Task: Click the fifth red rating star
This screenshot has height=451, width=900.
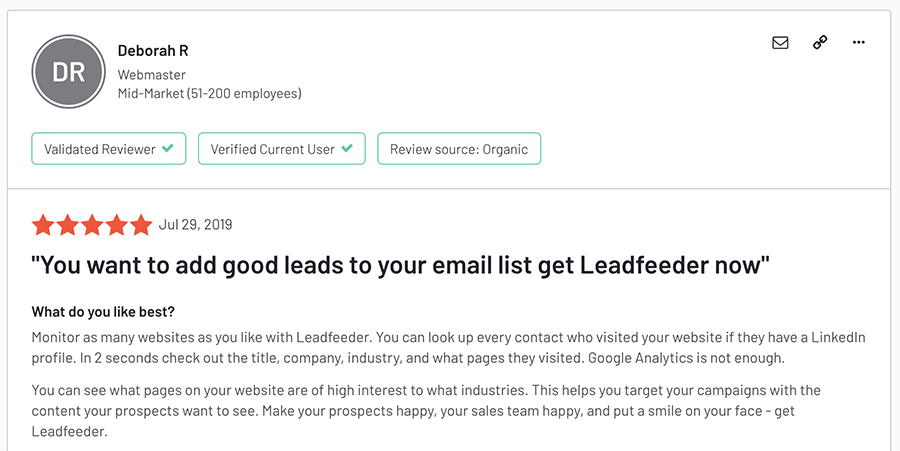Action: [141, 225]
